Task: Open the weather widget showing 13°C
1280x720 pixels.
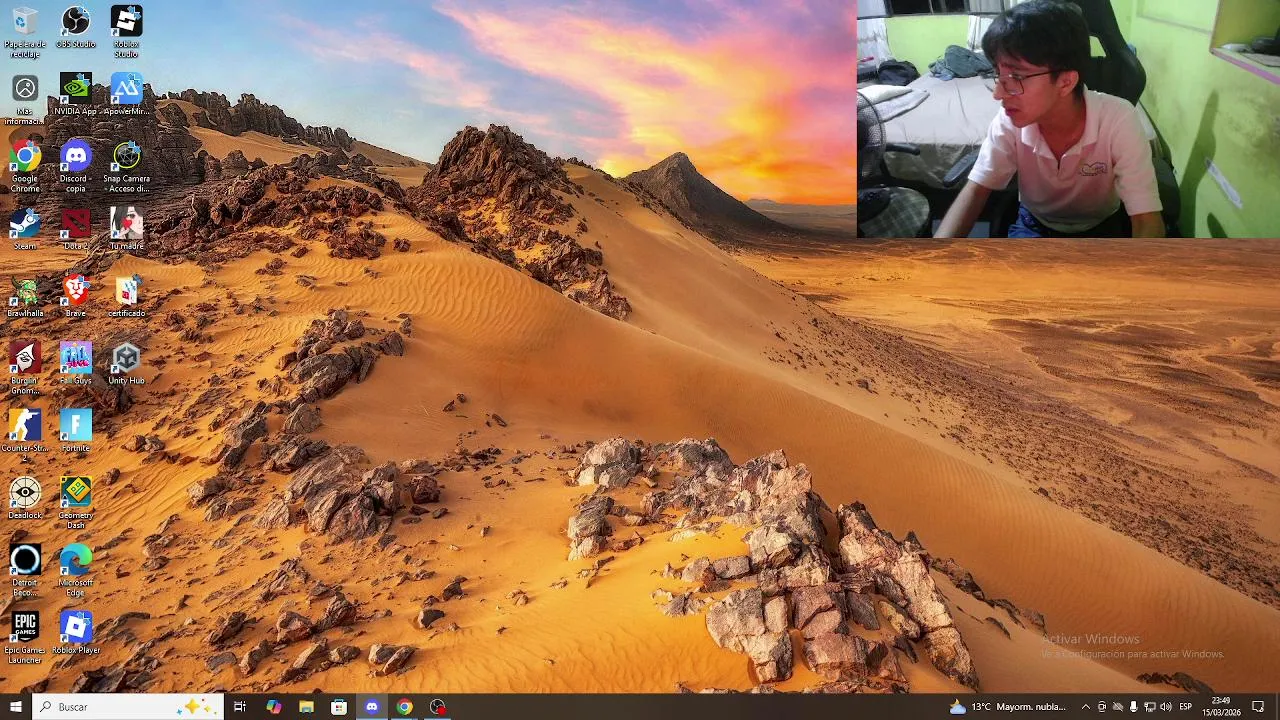Action: click(1007, 707)
